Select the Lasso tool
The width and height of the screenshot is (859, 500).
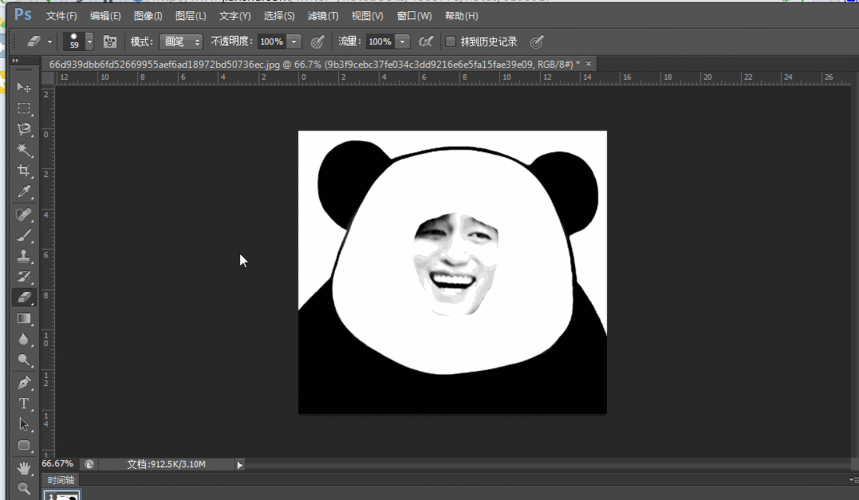pos(24,129)
